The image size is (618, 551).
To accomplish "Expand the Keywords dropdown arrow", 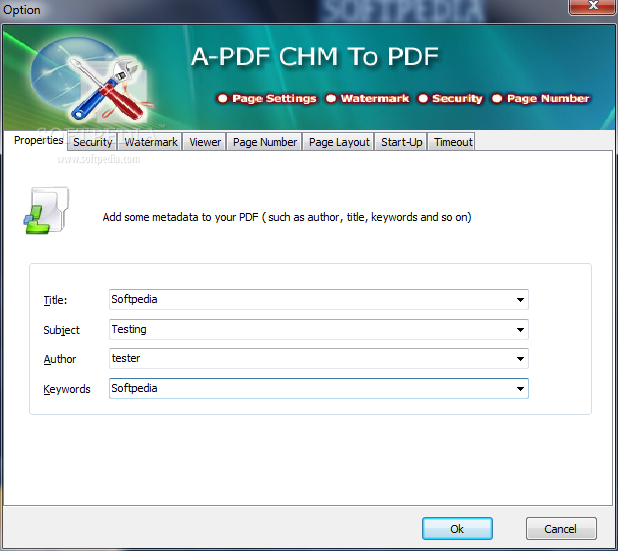I will click(520, 389).
